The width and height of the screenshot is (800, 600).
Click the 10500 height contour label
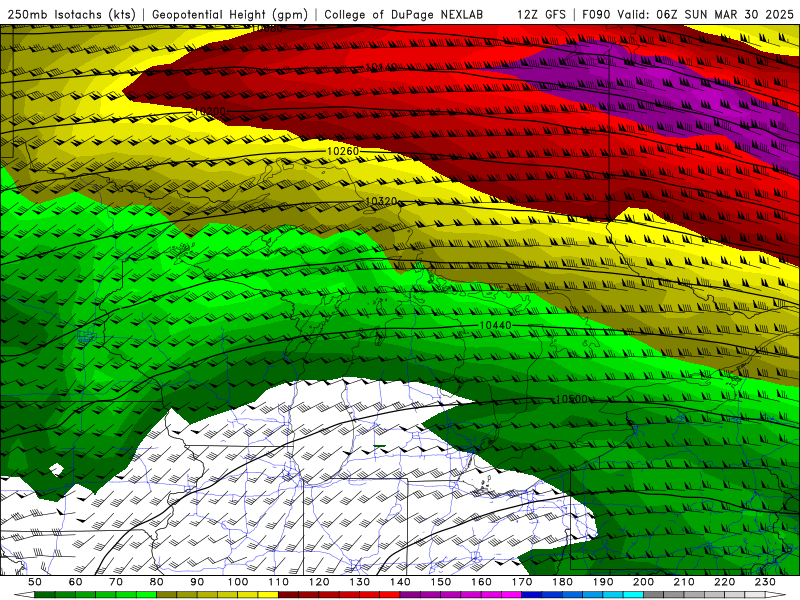(x=571, y=399)
